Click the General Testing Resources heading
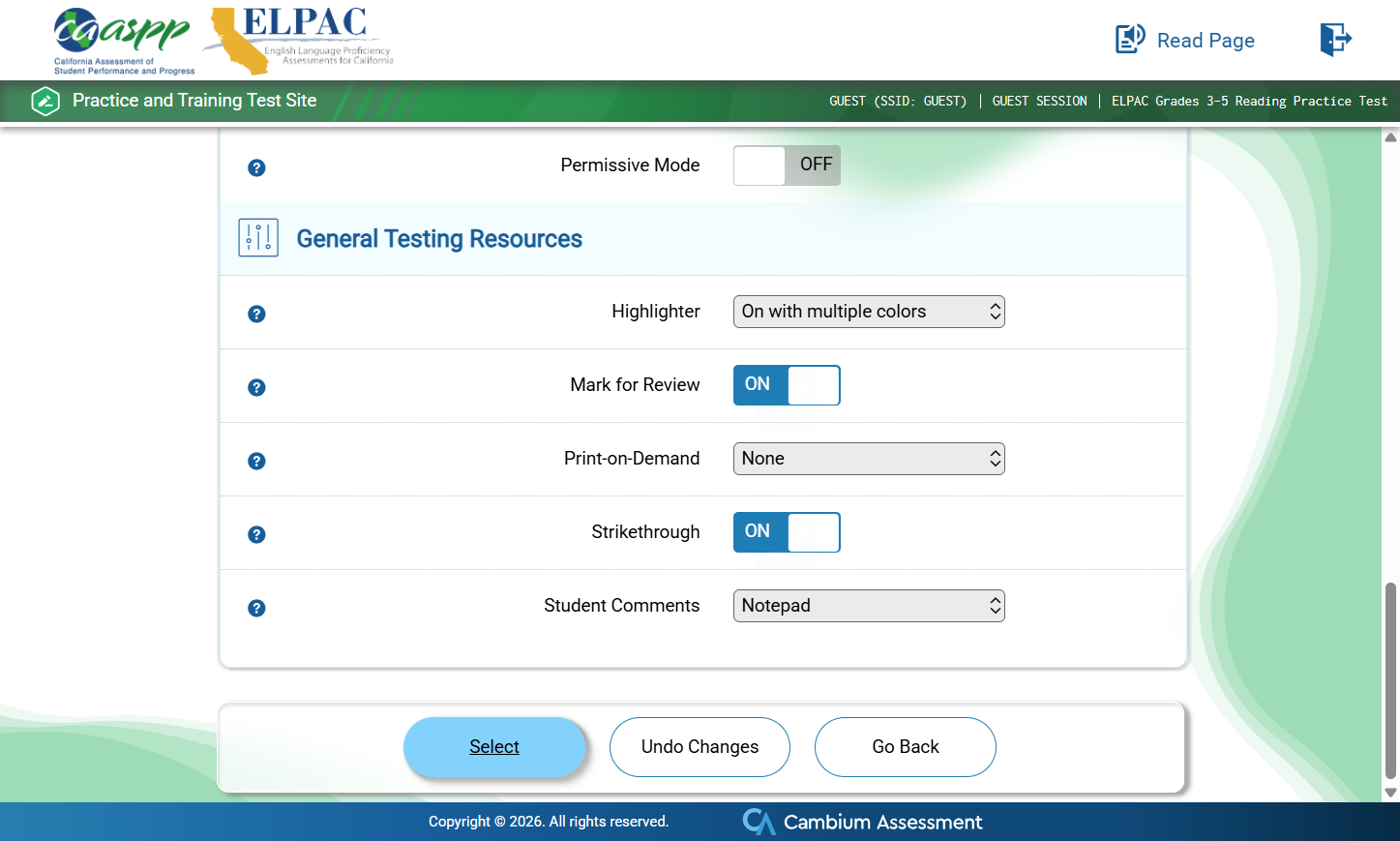Screen dimensions: 1400x841 point(439,239)
